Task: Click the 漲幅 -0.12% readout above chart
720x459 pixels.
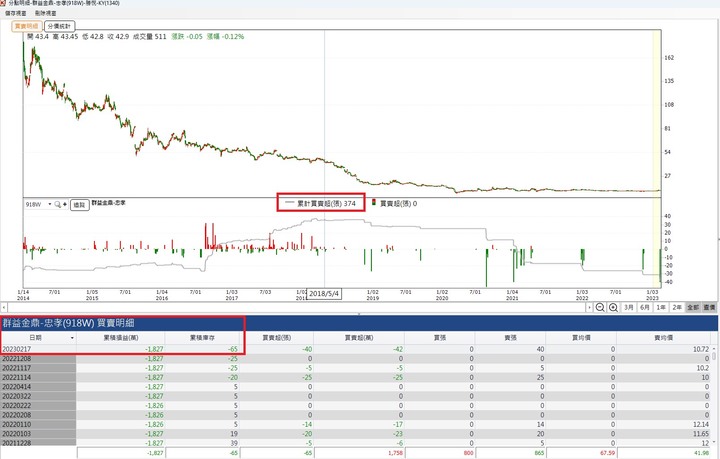Action: (x=225, y=37)
